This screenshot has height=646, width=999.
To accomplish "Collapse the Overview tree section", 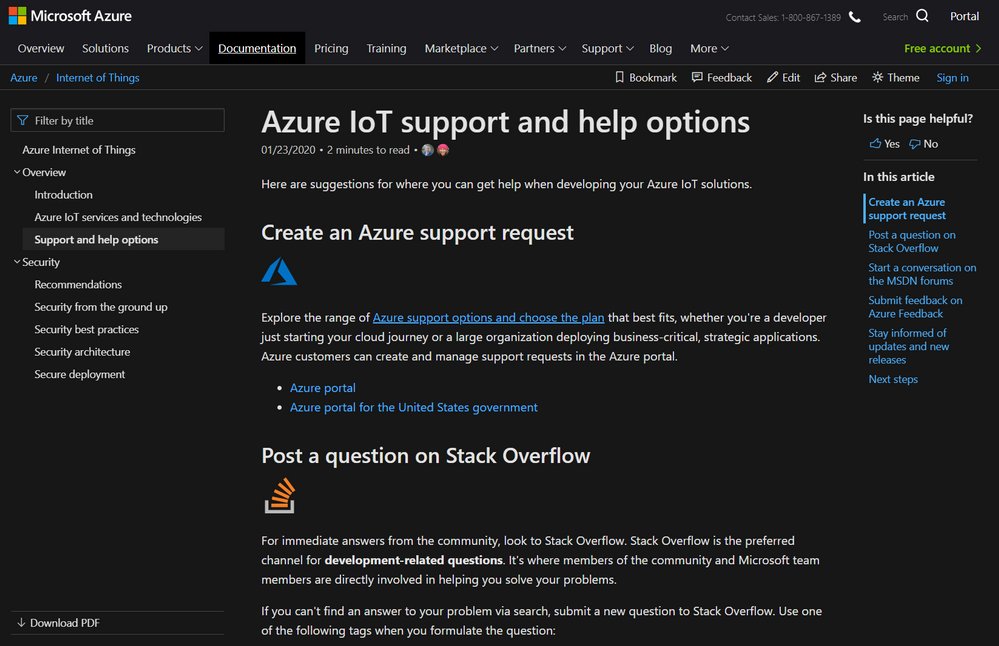I will pos(17,172).
